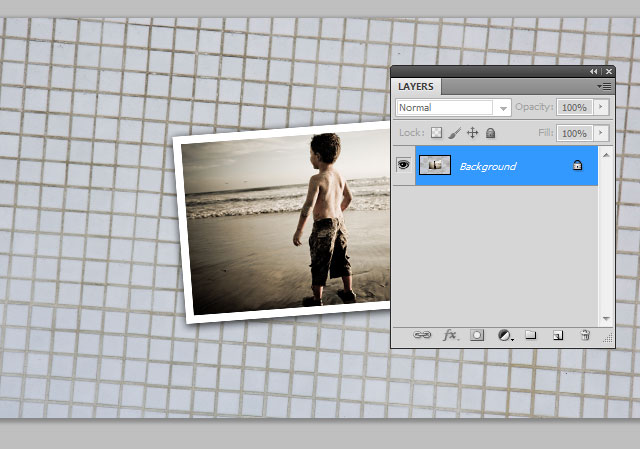Open the blend mode Normal dropdown
This screenshot has width=640, height=449.
(x=453, y=108)
